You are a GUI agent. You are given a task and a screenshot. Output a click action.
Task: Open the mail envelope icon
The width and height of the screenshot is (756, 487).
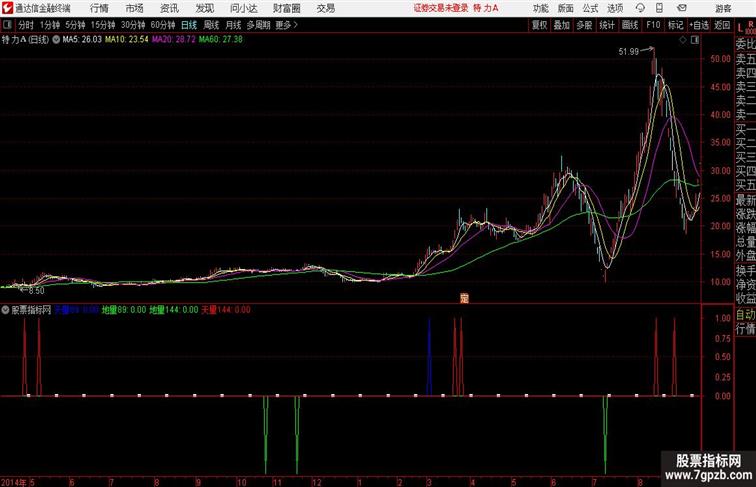[x=682, y=8]
